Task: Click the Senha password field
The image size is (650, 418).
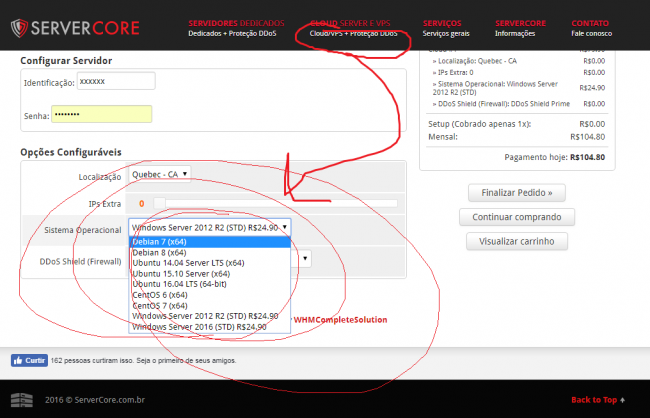Action: click(x=102, y=114)
